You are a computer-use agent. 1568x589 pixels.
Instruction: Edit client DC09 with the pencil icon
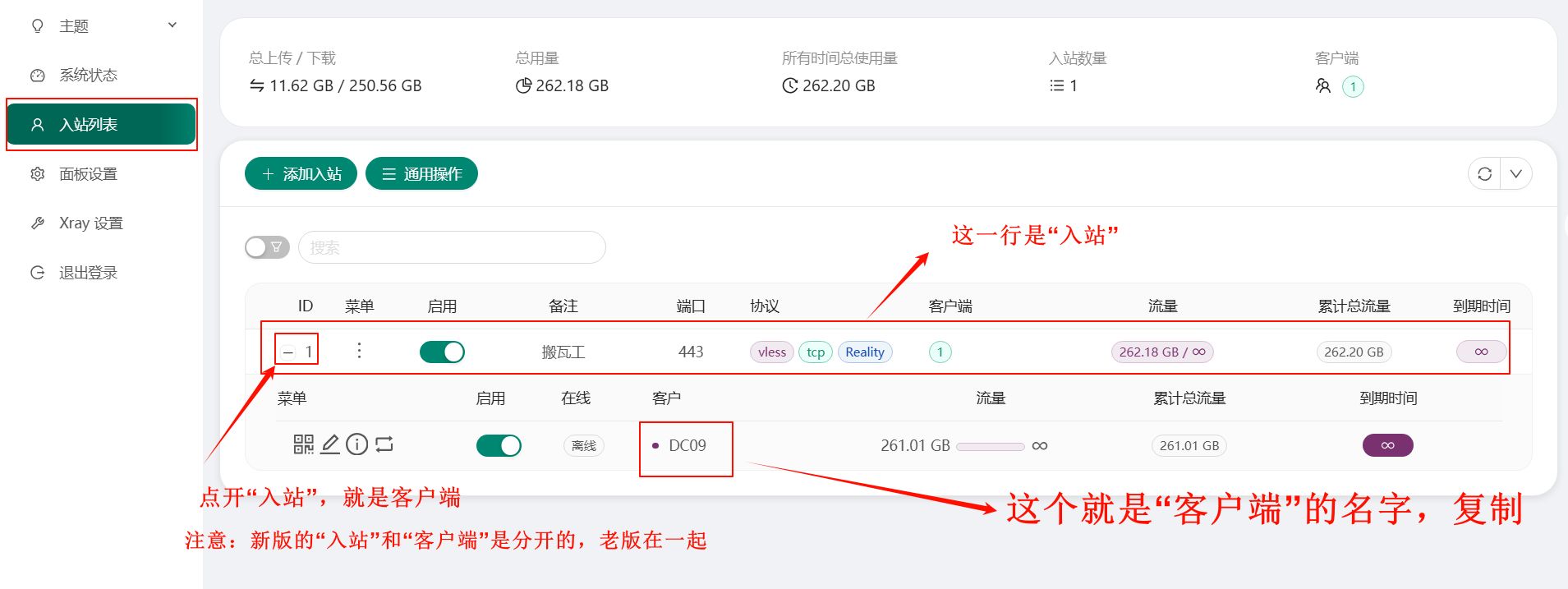coord(330,444)
